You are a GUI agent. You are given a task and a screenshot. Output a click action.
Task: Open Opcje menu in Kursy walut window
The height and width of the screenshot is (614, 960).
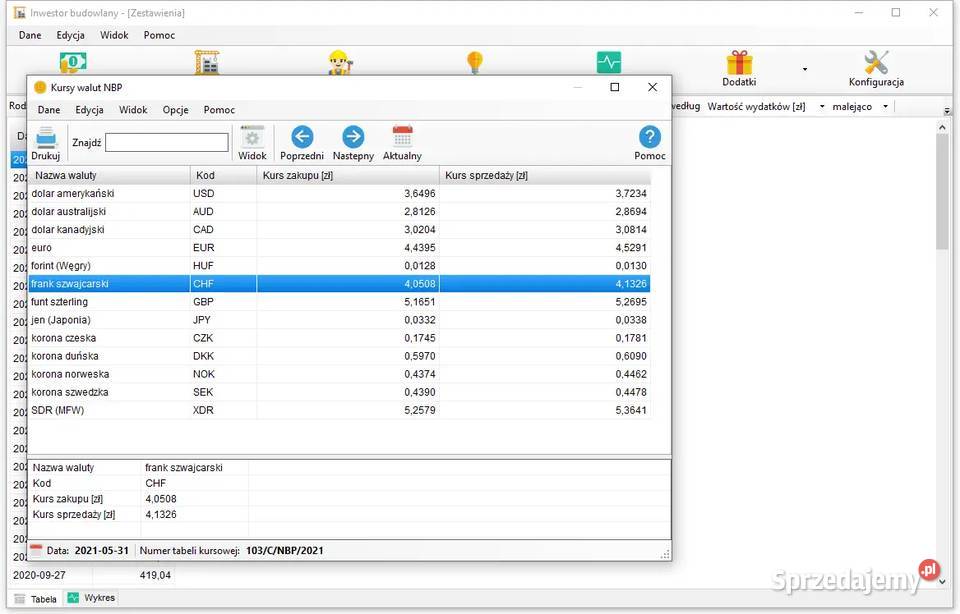point(176,110)
